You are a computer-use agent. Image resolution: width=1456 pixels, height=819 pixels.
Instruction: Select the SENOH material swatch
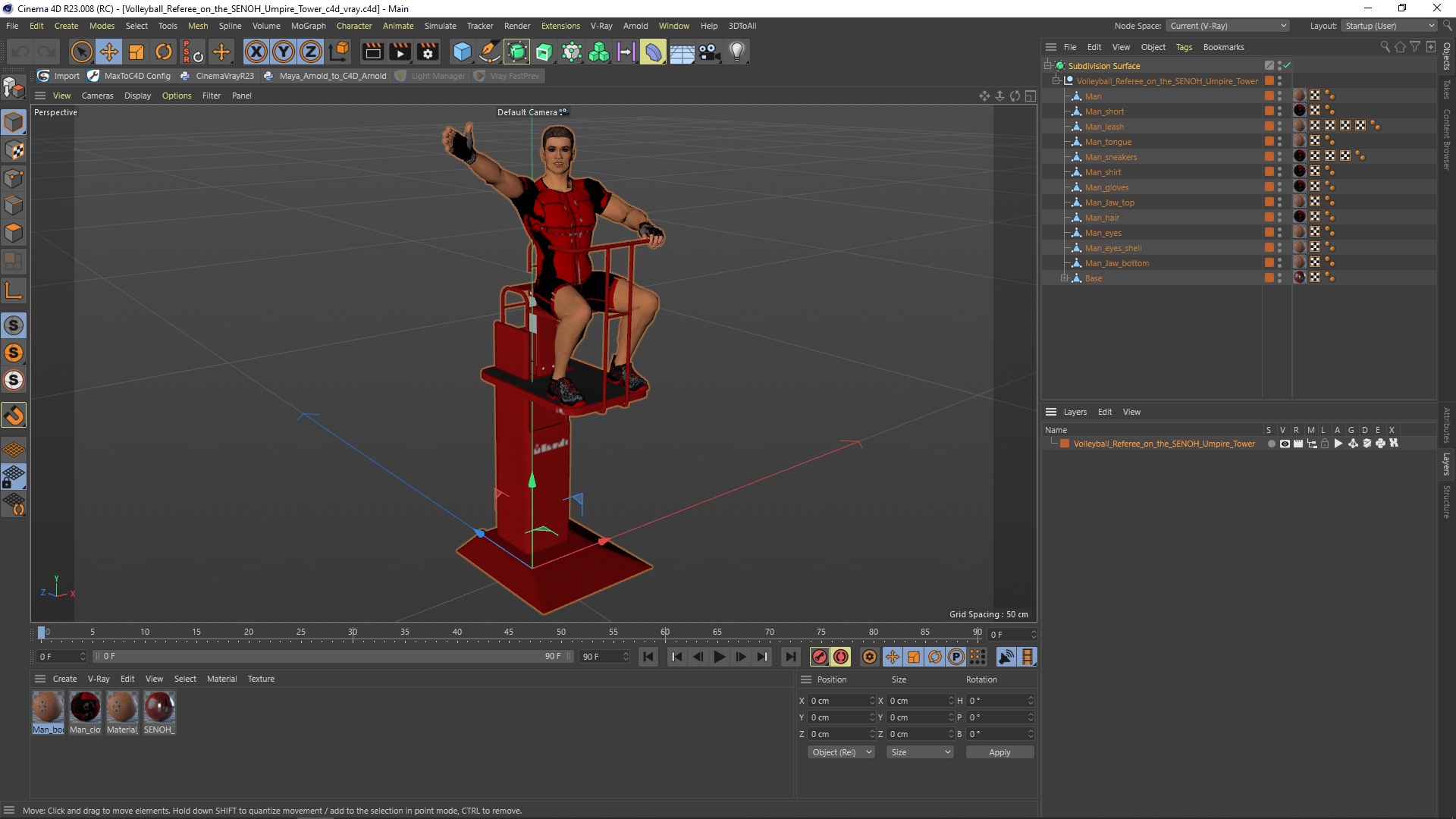tap(159, 708)
